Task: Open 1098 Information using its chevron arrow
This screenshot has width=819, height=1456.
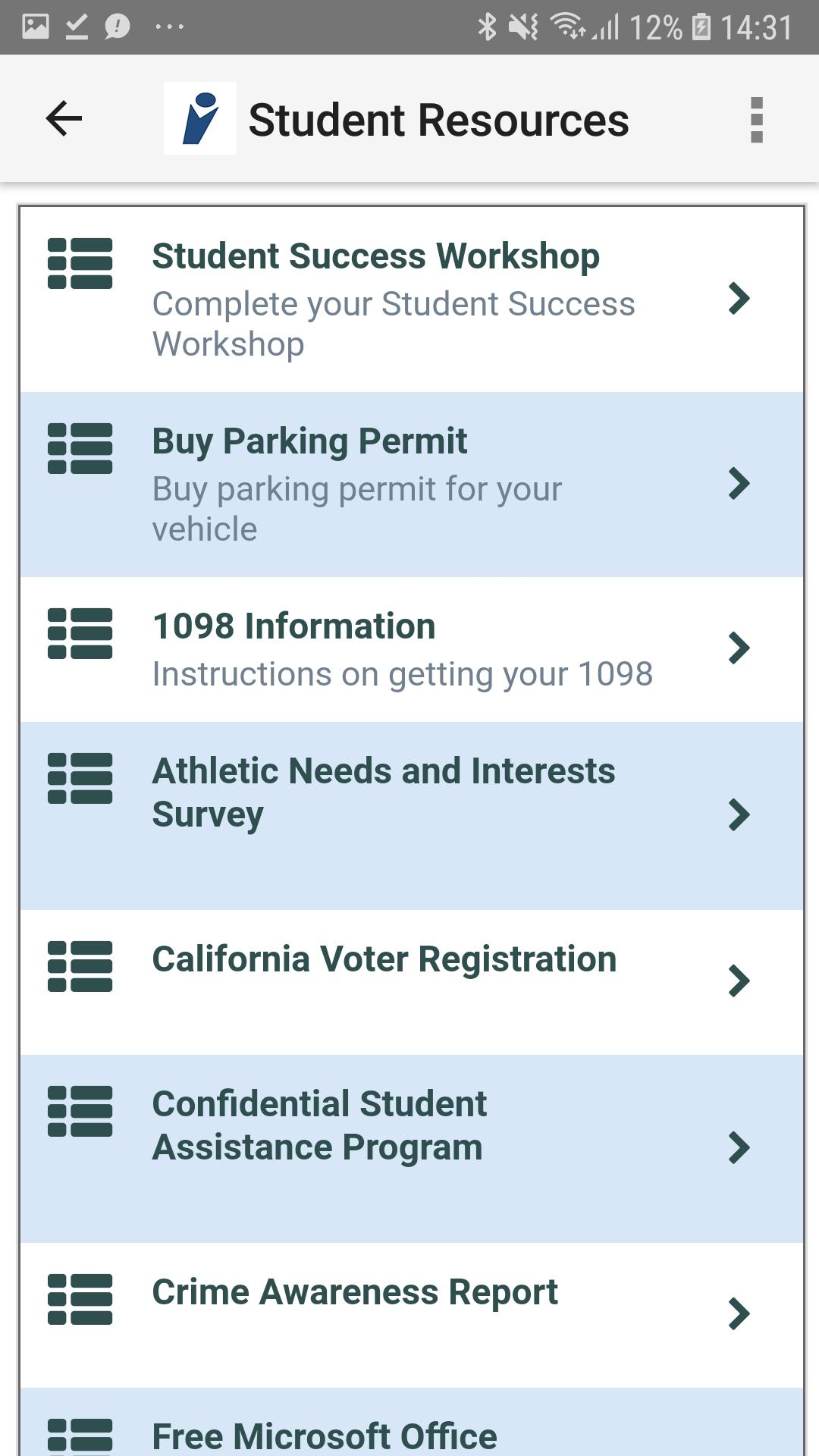Action: [739, 648]
